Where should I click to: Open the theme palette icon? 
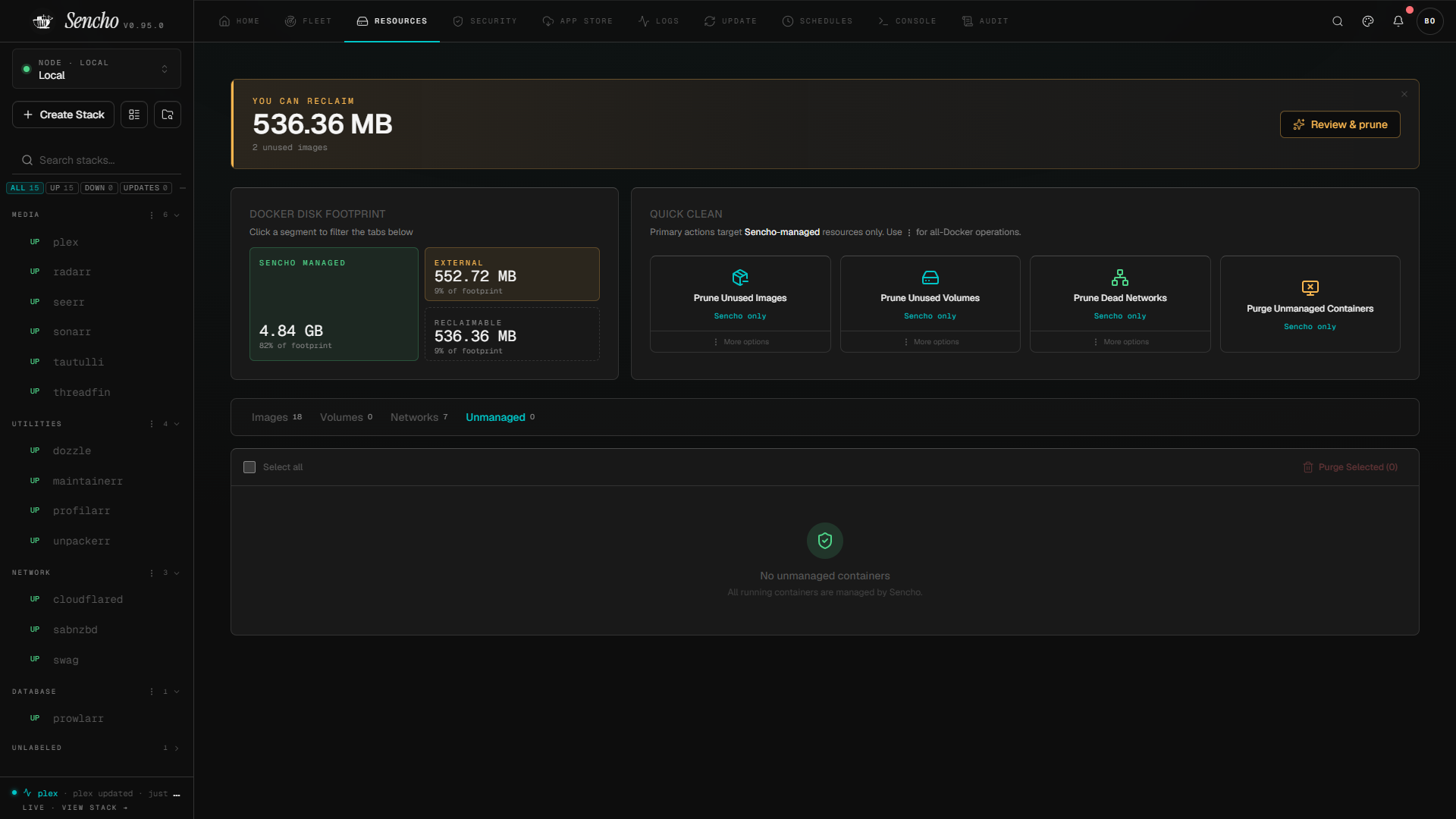click(1368, 21)
